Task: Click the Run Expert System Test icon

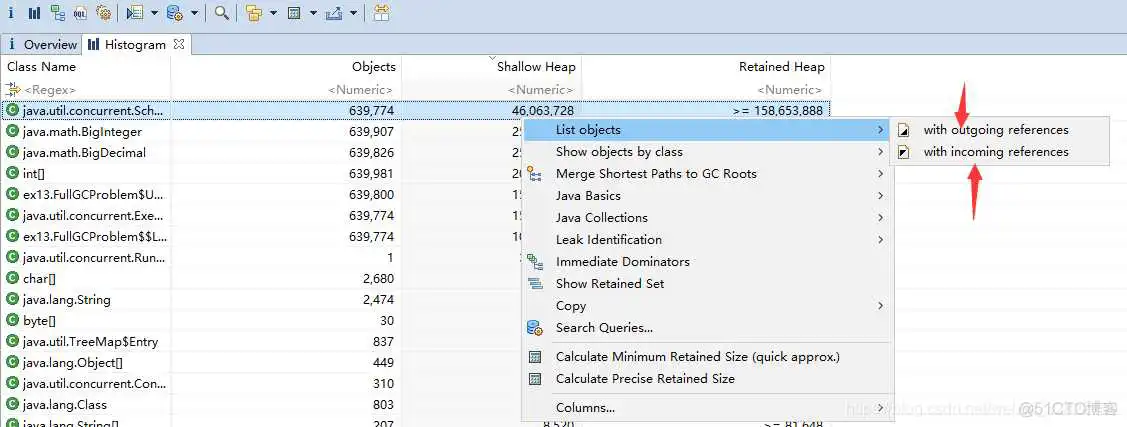Action: (135, 13)
